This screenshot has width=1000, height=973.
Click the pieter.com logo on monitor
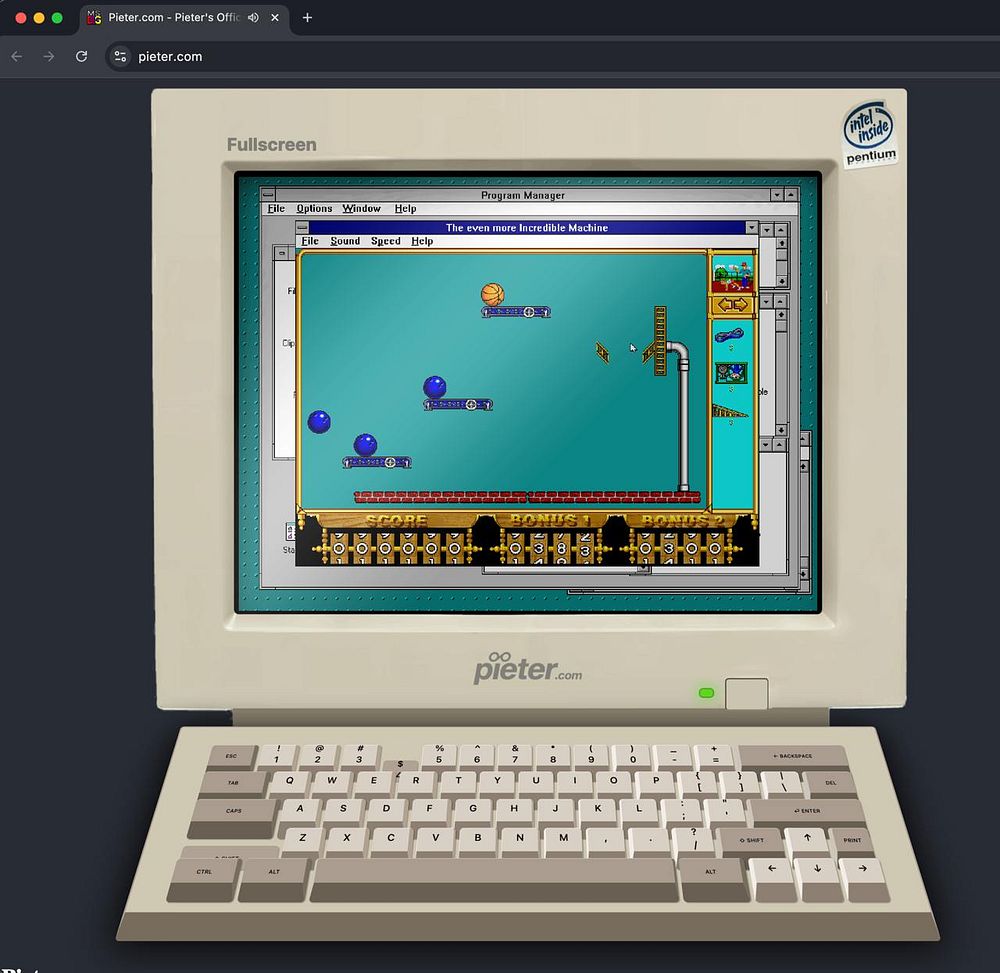pyautogui.click(x=527, y=668)
